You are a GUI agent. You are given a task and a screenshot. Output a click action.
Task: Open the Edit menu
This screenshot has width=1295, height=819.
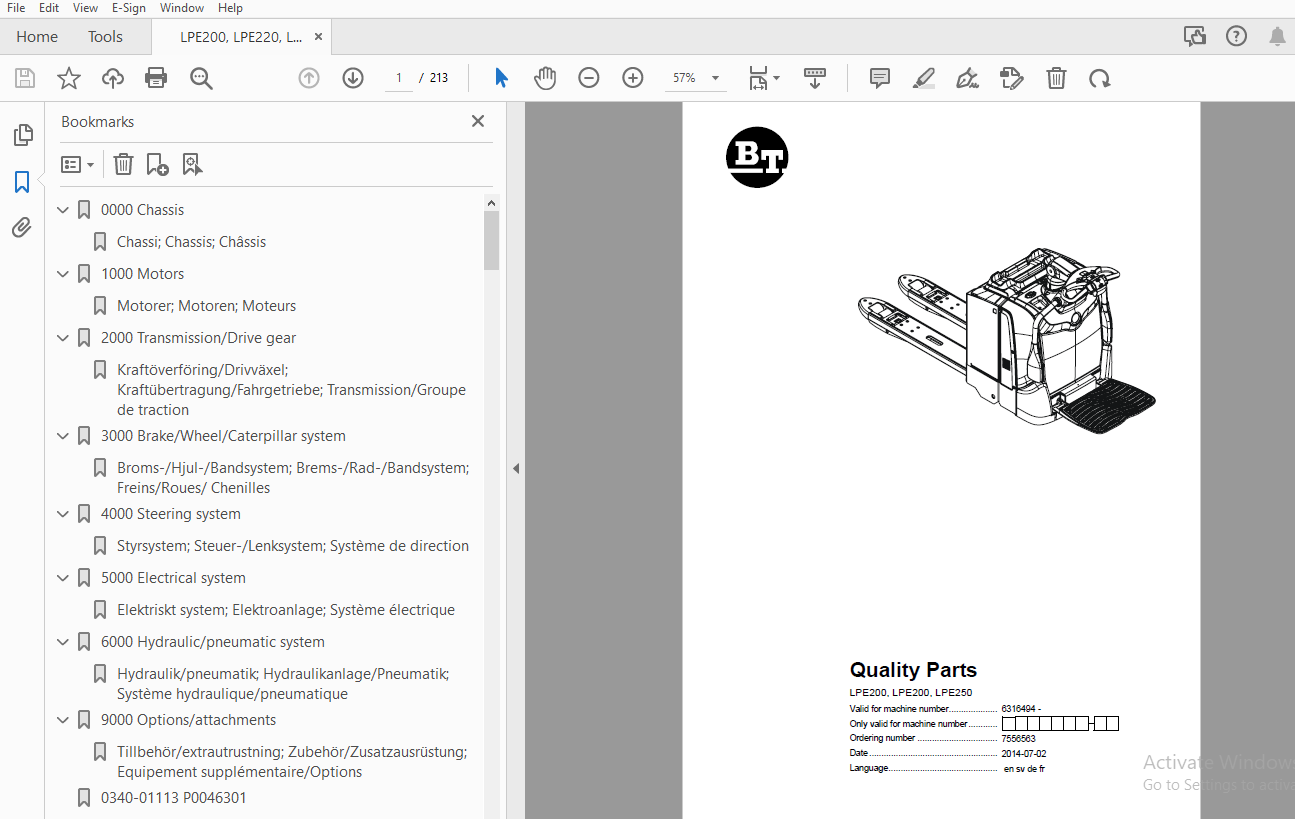point(49,8)
